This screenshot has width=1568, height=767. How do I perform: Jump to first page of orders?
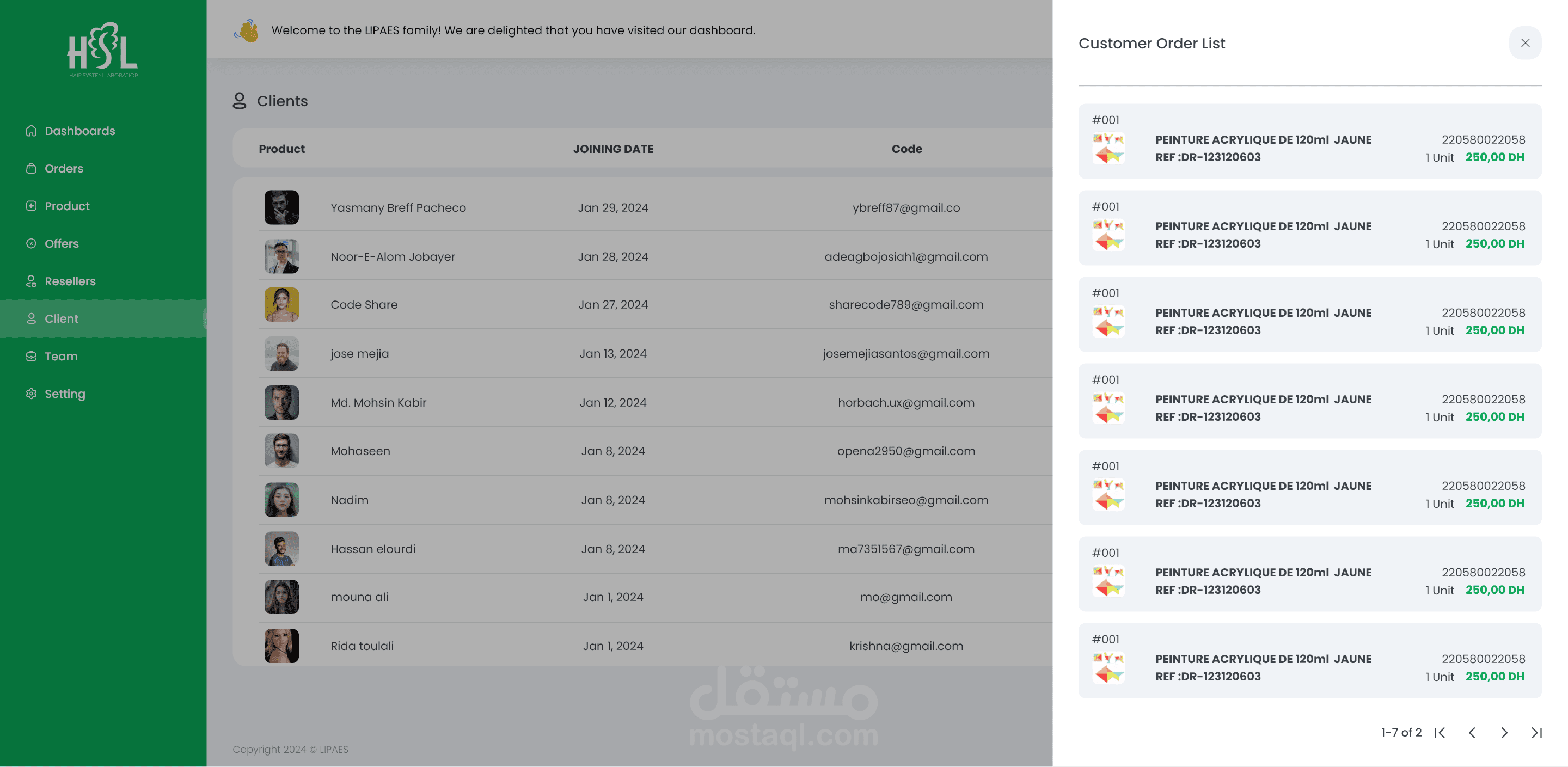pos(1440,732)
